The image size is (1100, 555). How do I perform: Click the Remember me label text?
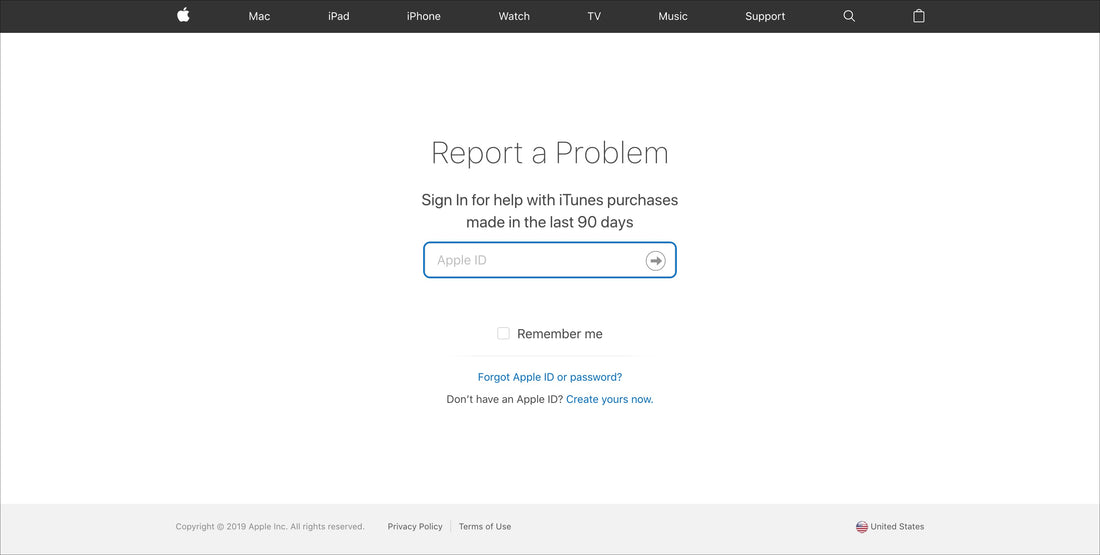pyautogui.click(x=560, y=334)
